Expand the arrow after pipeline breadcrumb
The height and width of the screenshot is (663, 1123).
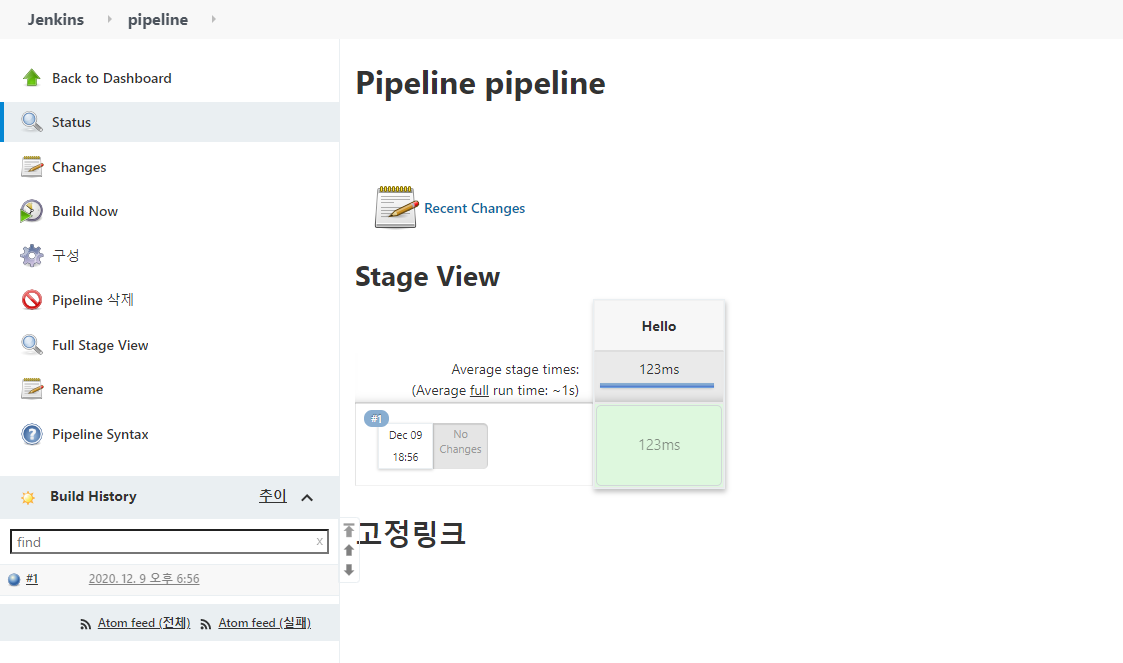click(213, 19)
